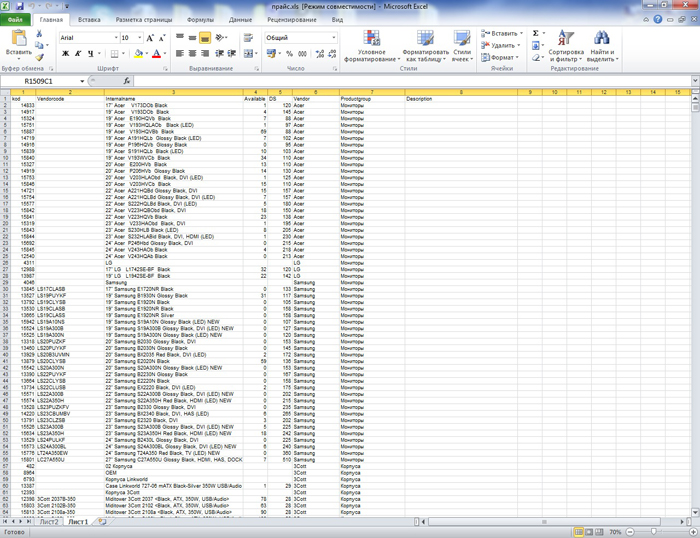The height and width of the screenshot is (538, 700).
Task: Center text horizontally
Action: tap(192, 54)
